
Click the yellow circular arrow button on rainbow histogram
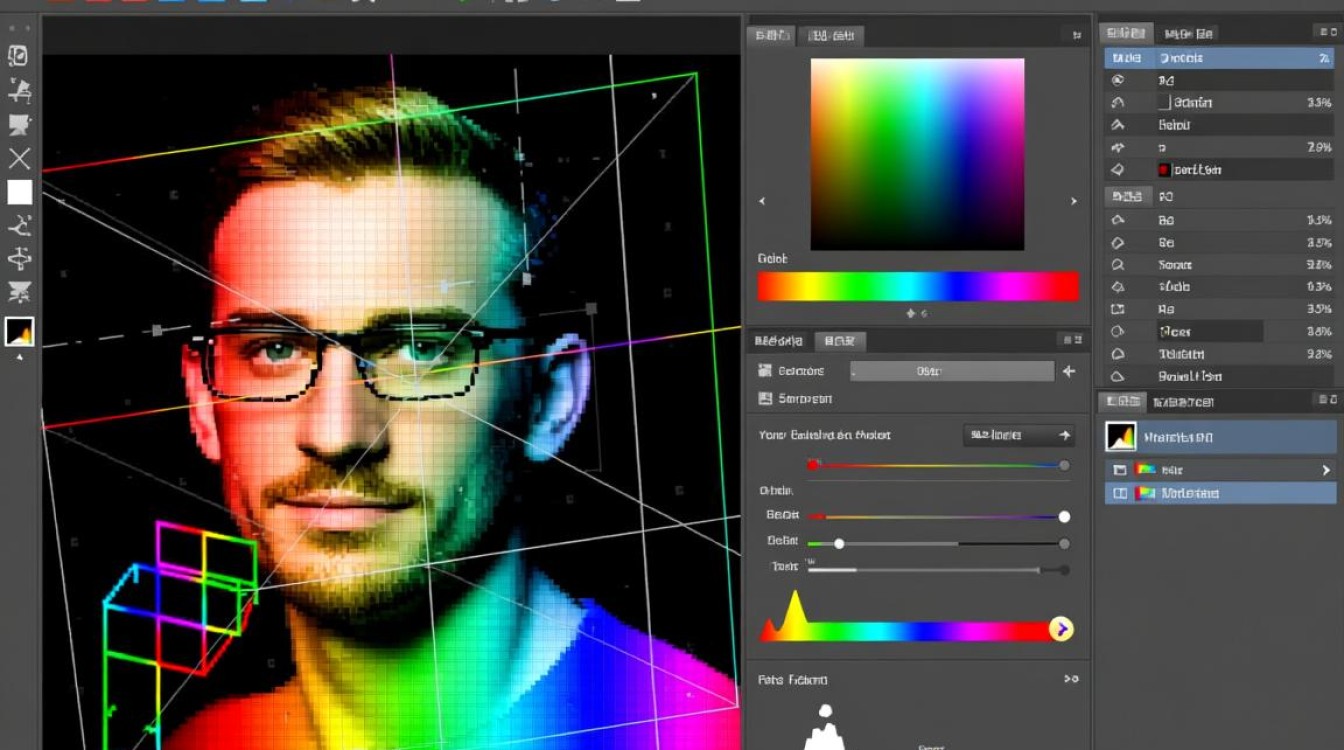click(1061, 629)
